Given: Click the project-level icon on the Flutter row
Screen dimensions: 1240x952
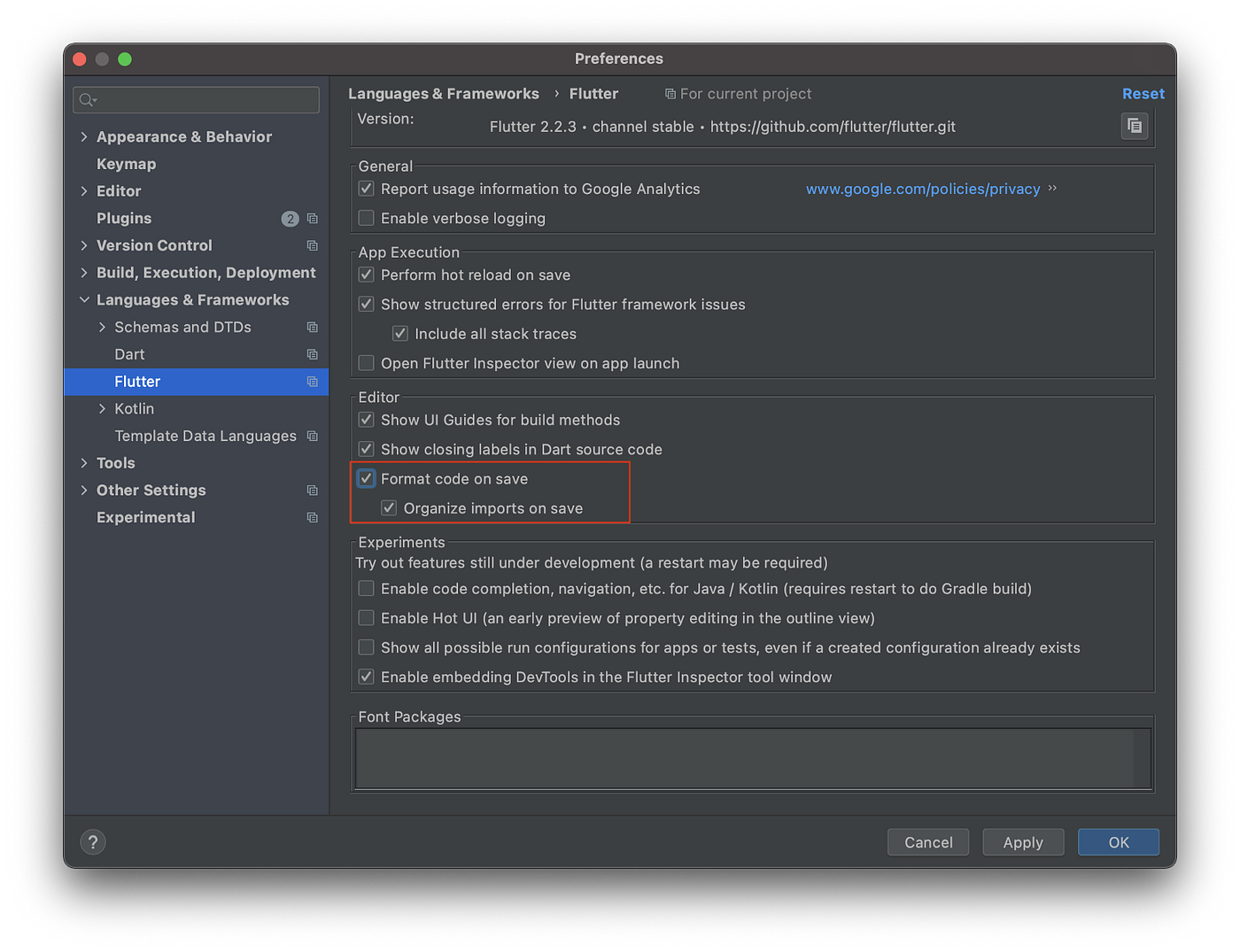Looking at the screenshot, I should (312, 382).
